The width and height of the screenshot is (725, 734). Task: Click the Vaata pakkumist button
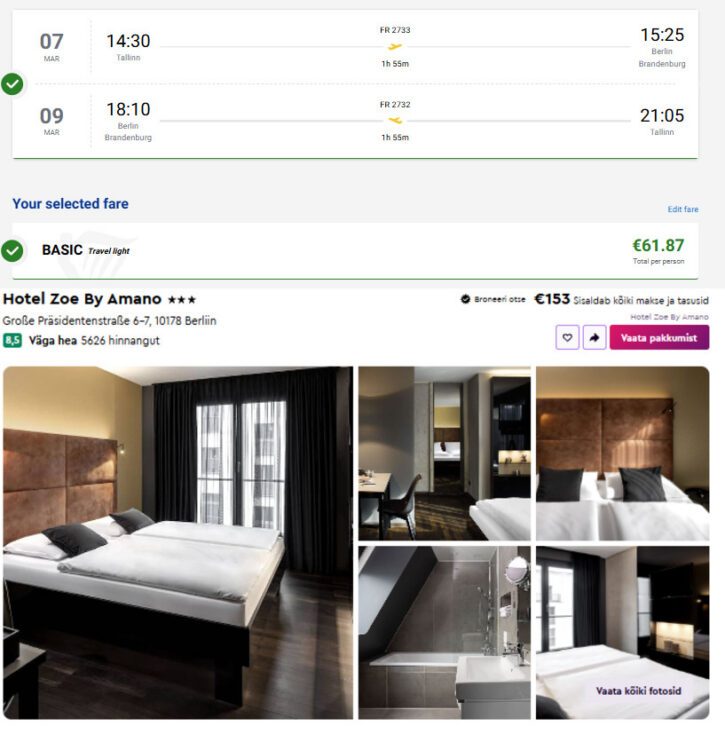click(x=659, y=338)
